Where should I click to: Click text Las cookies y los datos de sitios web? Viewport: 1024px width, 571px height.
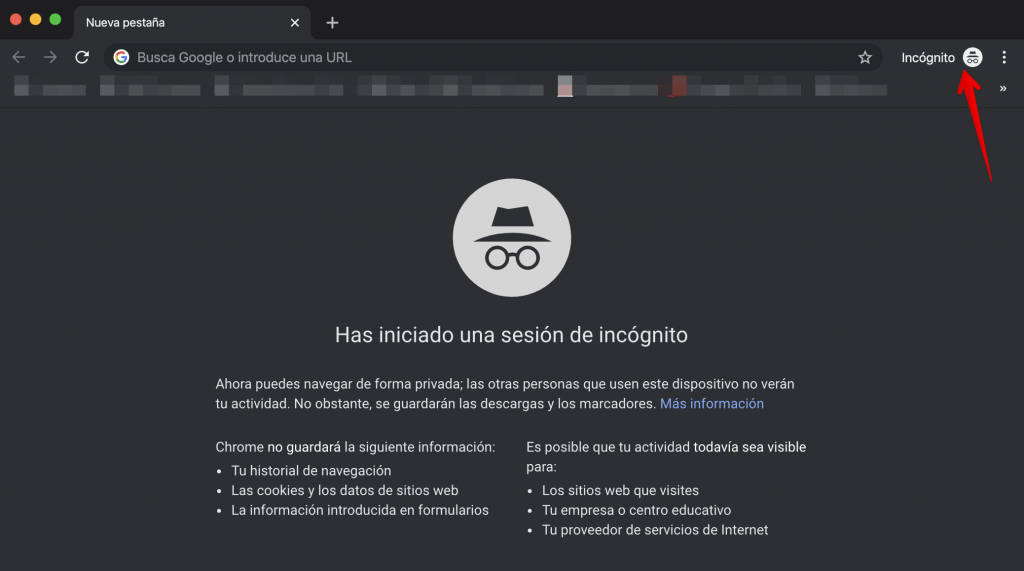[x=345, y=491]
